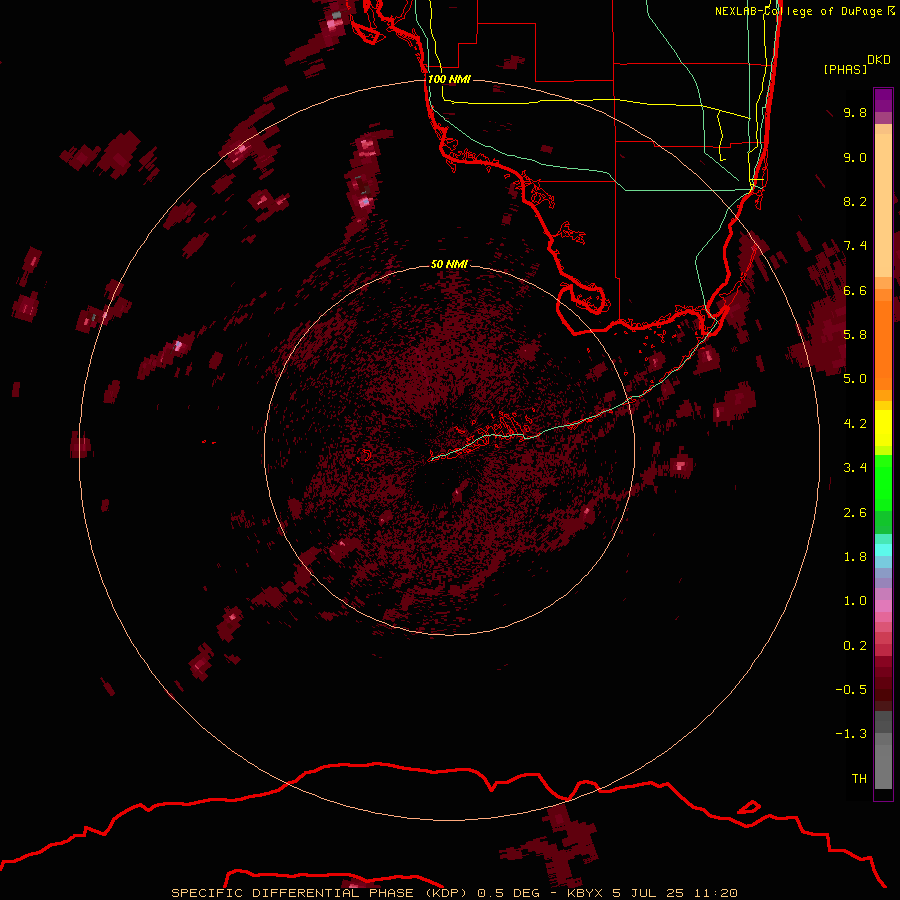This screenshot has width=900, height=900.
Task: Click the "100 NMI" range ring label
Action: point(449,79)
